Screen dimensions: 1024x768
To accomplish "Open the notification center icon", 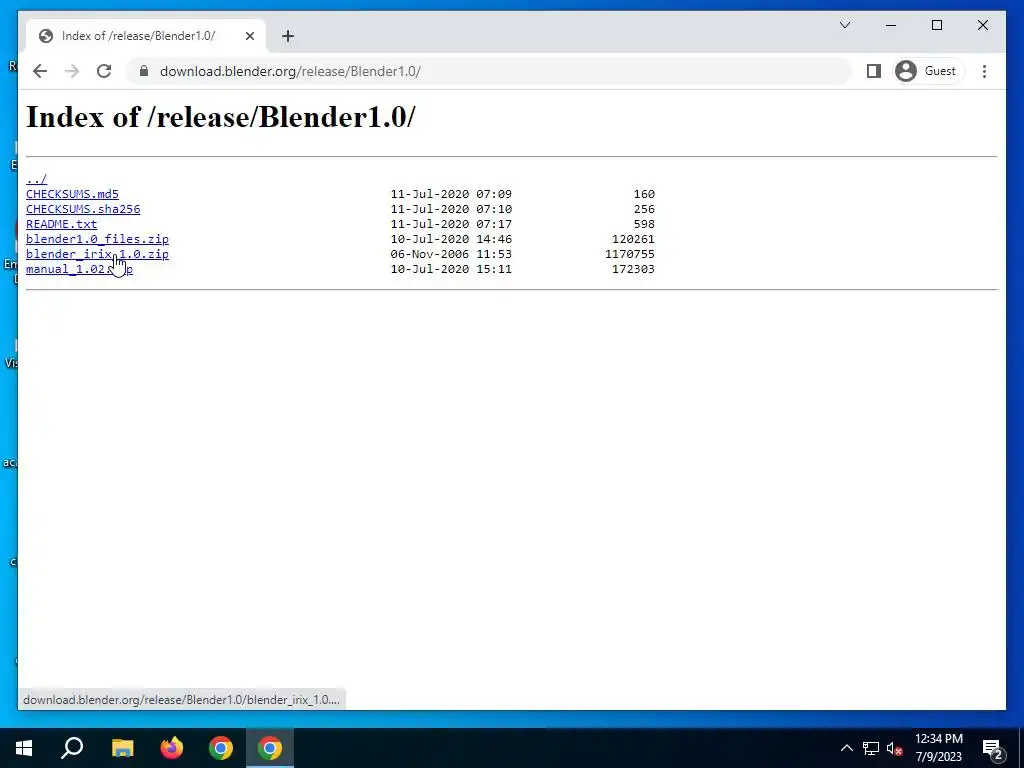I will (993, 748).
